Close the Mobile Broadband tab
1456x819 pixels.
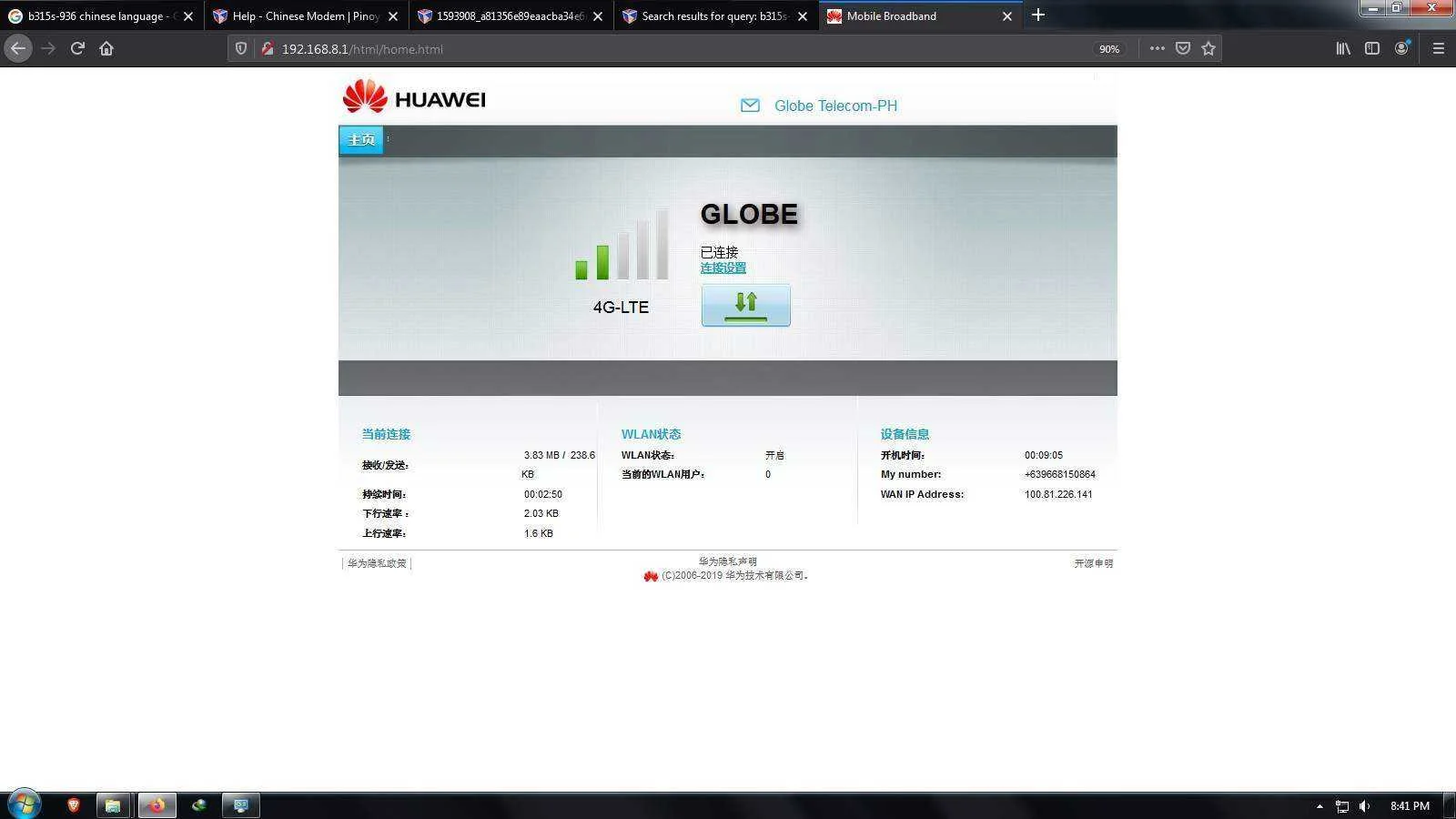tap(1007, 16)
